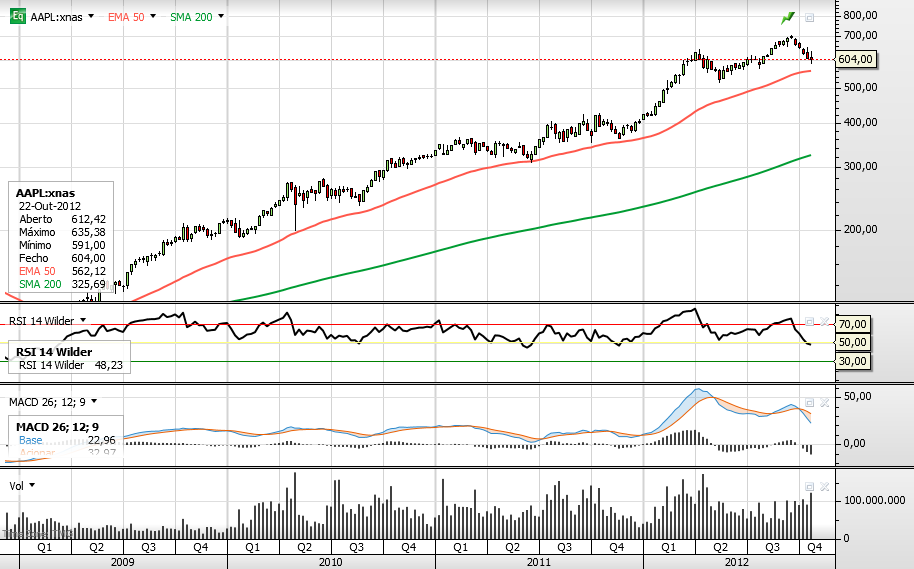This screenshot has height=569, width=914.
Task: Click the 2009 year label on timeline
Action: pyautogui.click(x=122, y=562)
